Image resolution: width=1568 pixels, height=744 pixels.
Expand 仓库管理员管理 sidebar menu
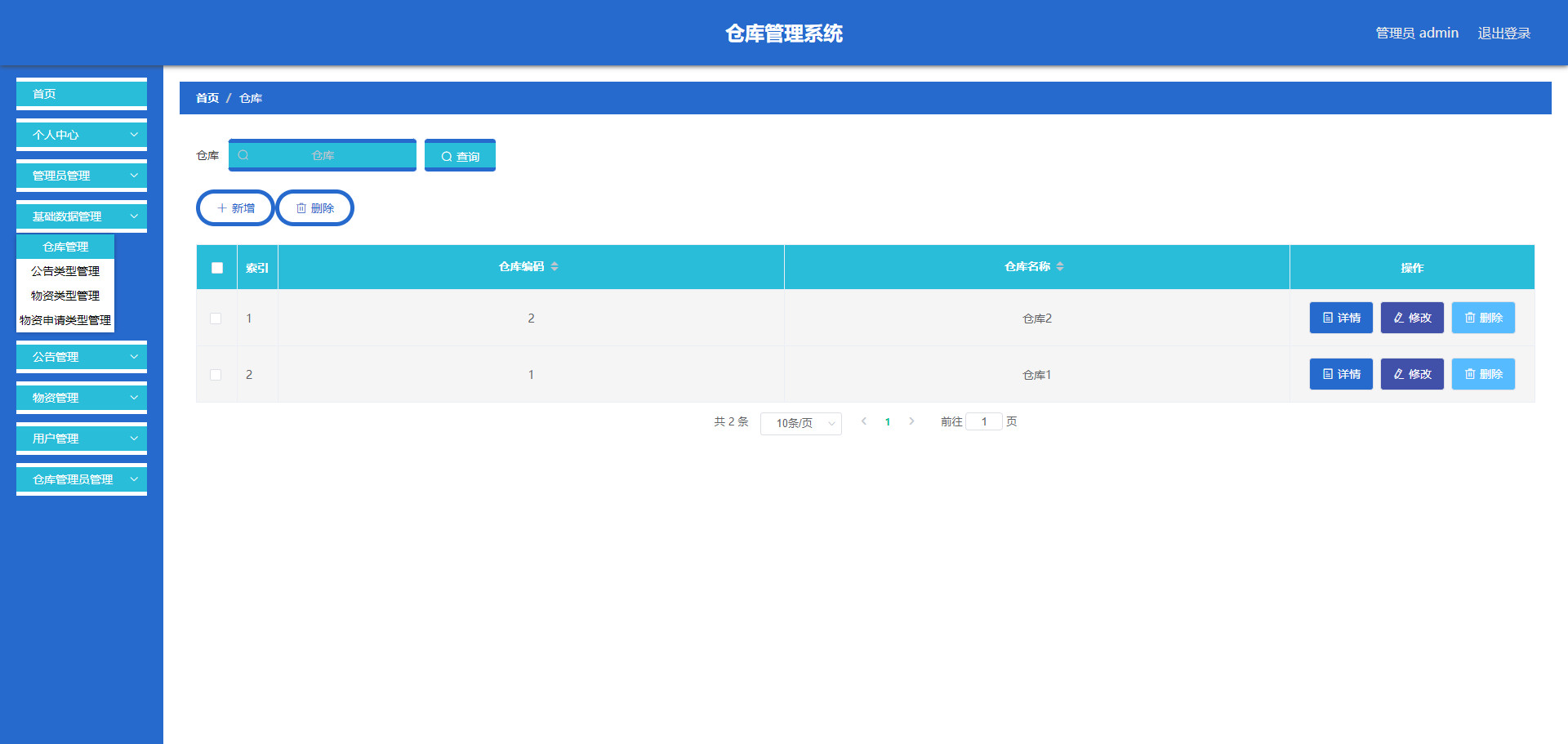82,479
